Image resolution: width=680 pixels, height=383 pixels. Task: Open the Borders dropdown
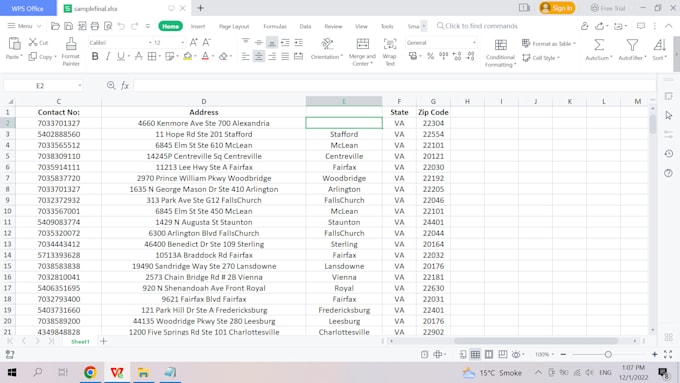[x=160, y=56]
